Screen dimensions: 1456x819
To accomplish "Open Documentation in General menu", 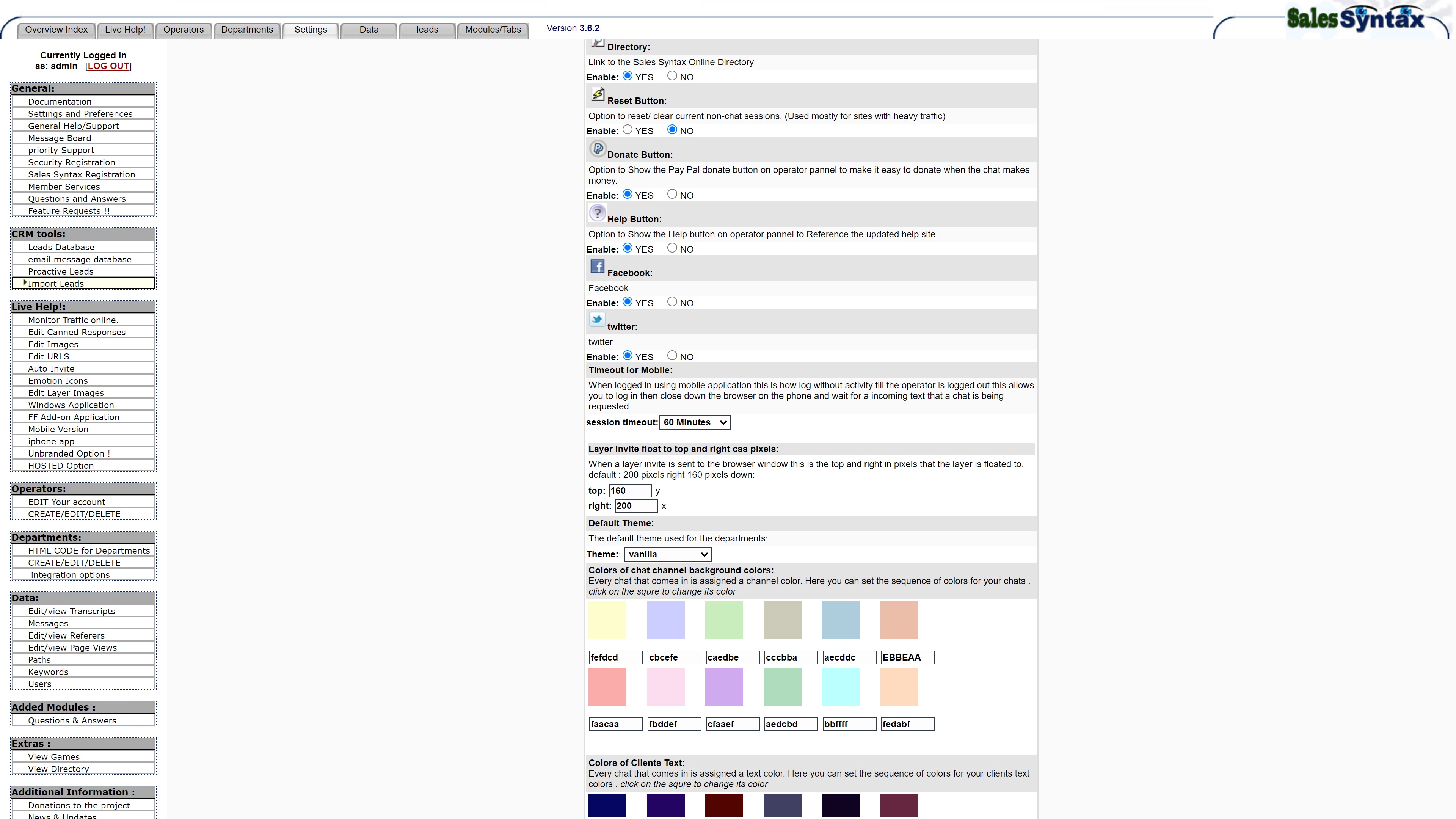I will (84, 102).
